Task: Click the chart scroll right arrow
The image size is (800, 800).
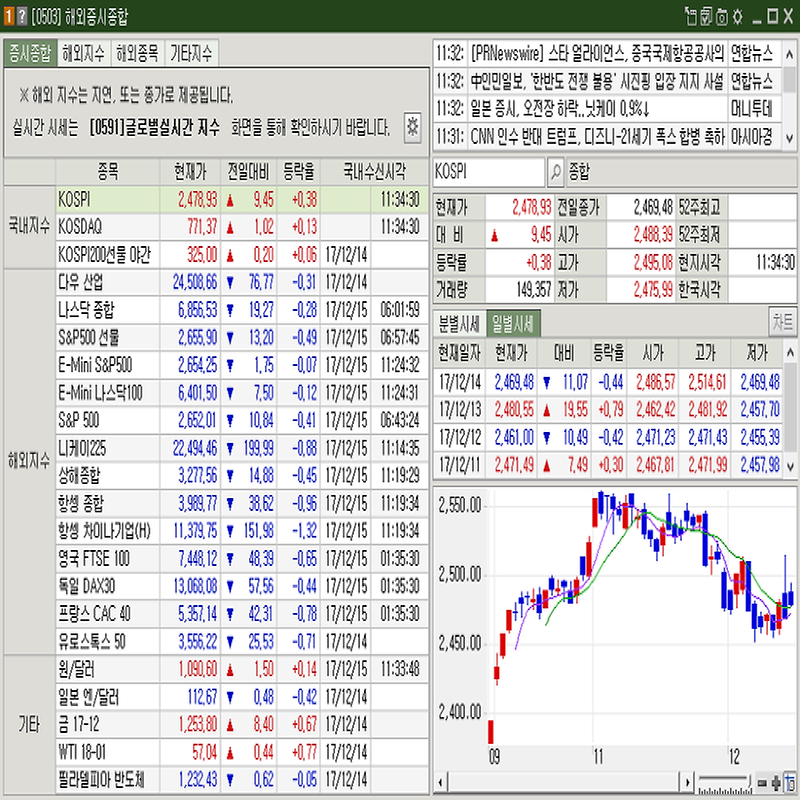Action: tap(687, 782)
